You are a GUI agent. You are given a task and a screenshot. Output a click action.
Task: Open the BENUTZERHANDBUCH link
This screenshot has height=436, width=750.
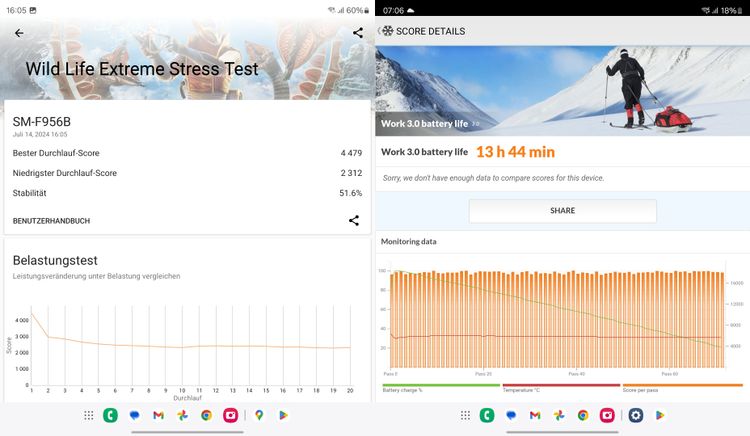point(51,221)
